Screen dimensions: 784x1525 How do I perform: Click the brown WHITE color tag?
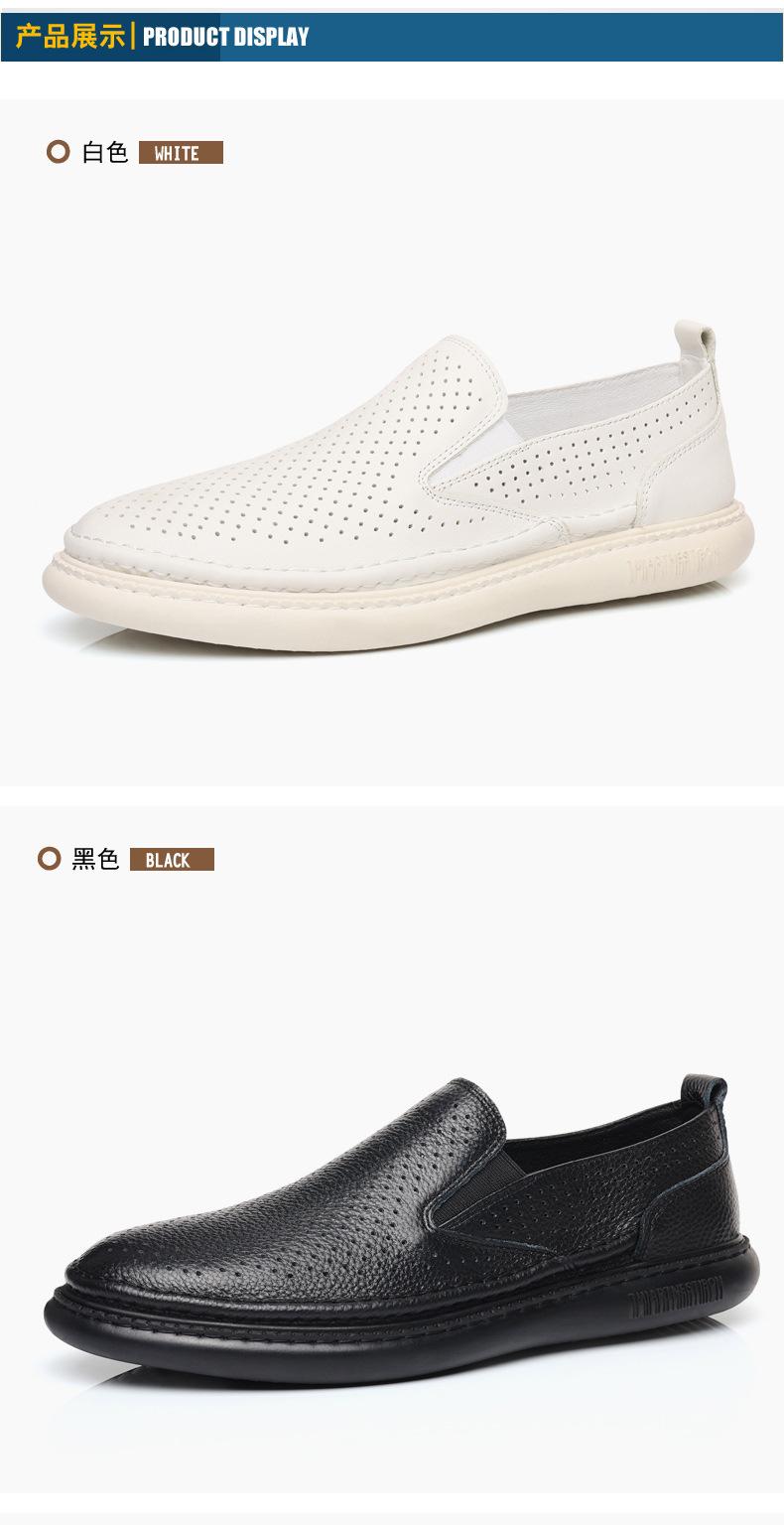pos(181,153)
